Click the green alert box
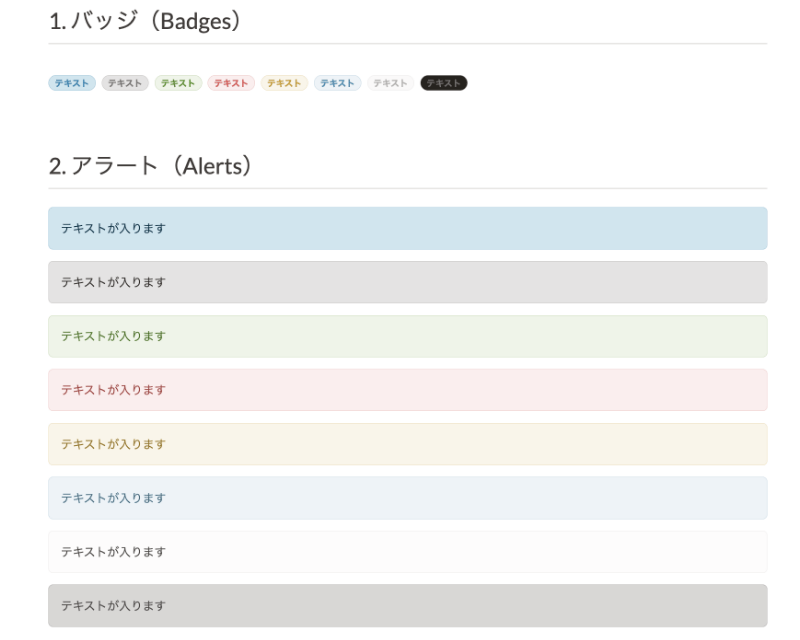Screen dimensions: 800x640 (407, 336)
